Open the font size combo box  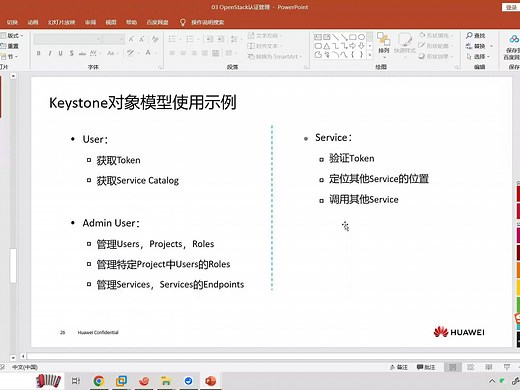click(x=113, y=39)
